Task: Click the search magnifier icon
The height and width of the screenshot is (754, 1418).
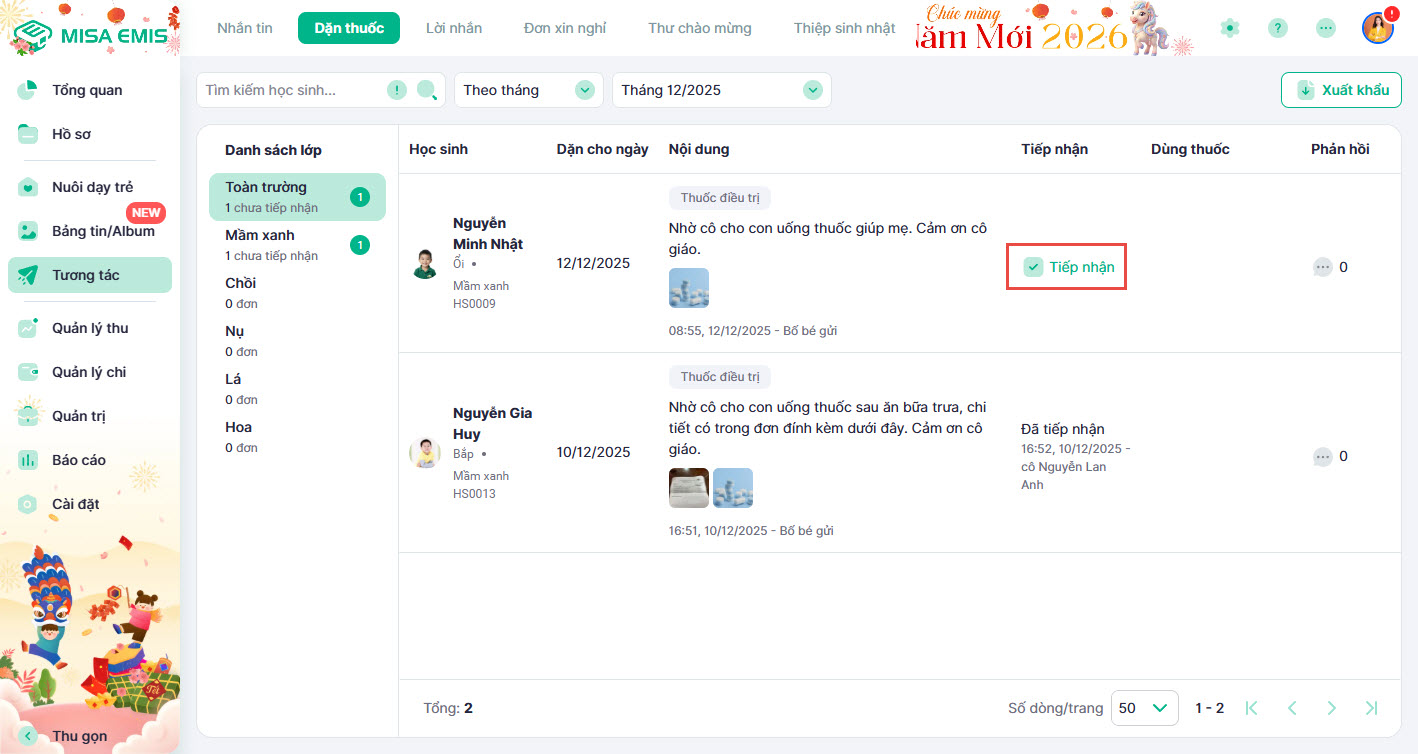Action: [x=427, y=90]
